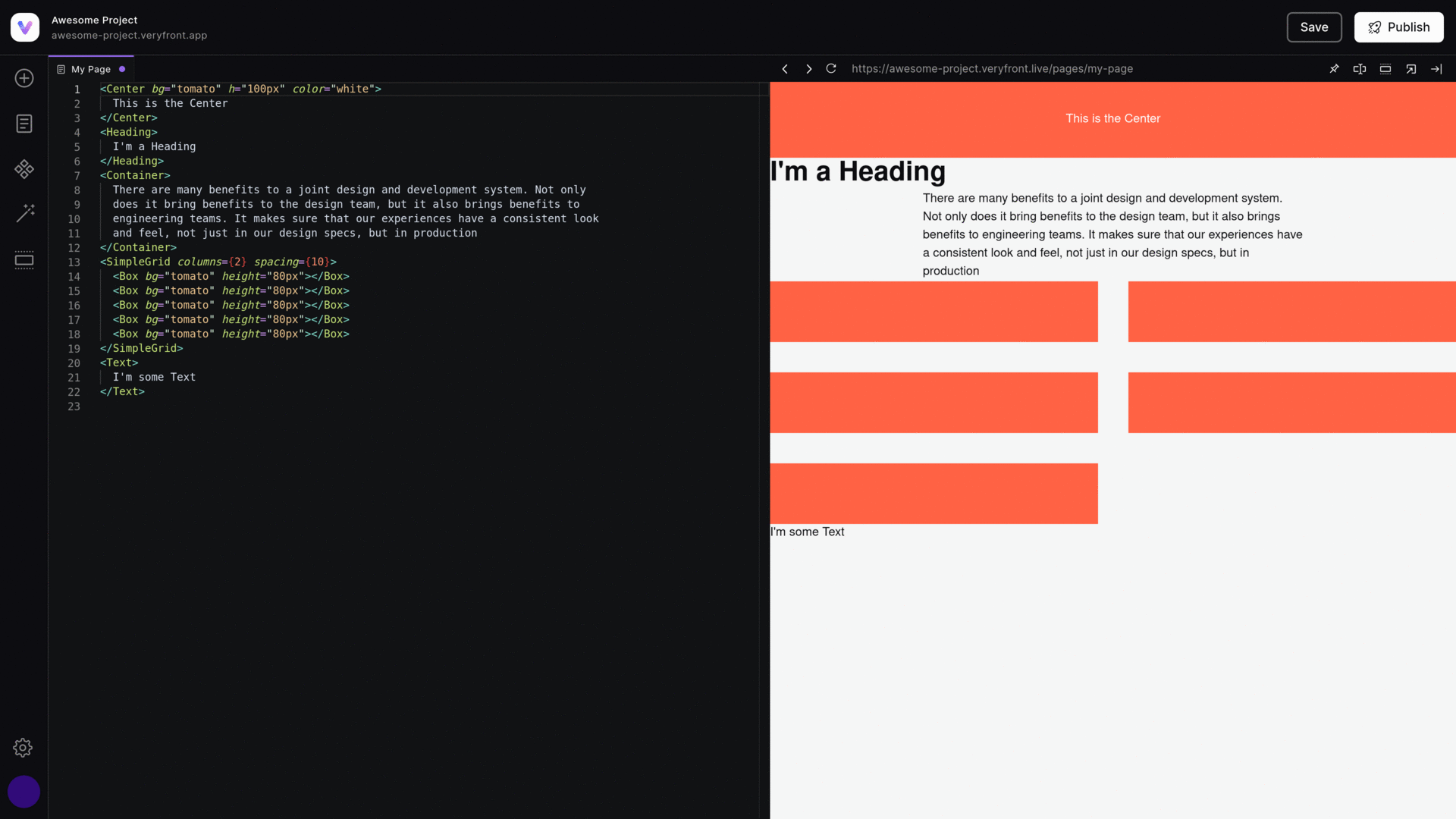Open the awesome-project.veryfront.app link
This screenshot has height=819, width=1456.
click(x=129, y=36)
